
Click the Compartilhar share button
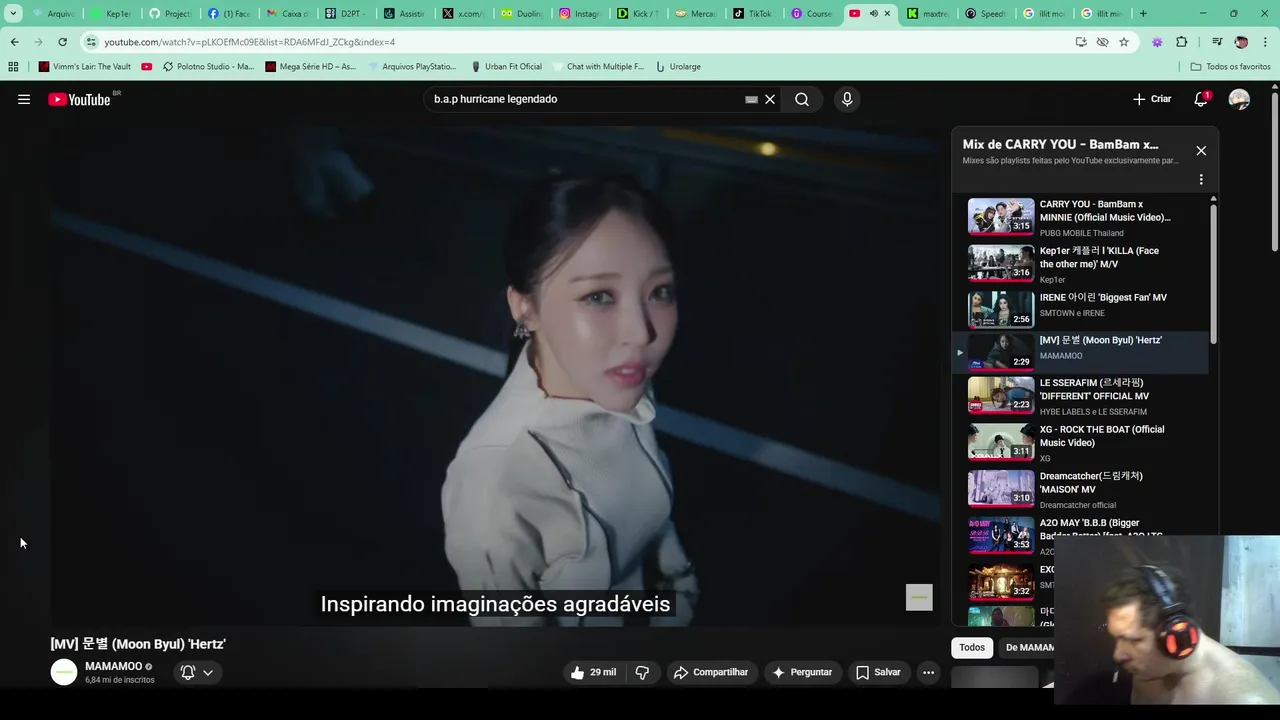[x=711, y=672]
